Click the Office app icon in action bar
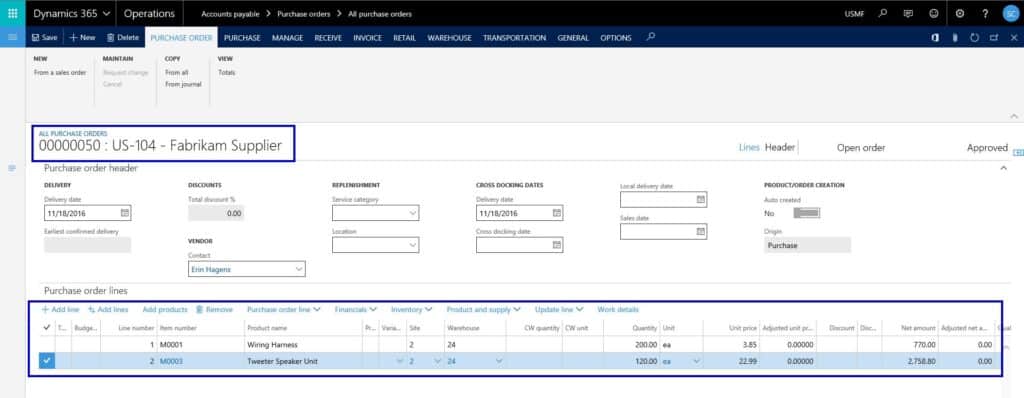This screenshot has height=398, width=1024. (935, 38)
